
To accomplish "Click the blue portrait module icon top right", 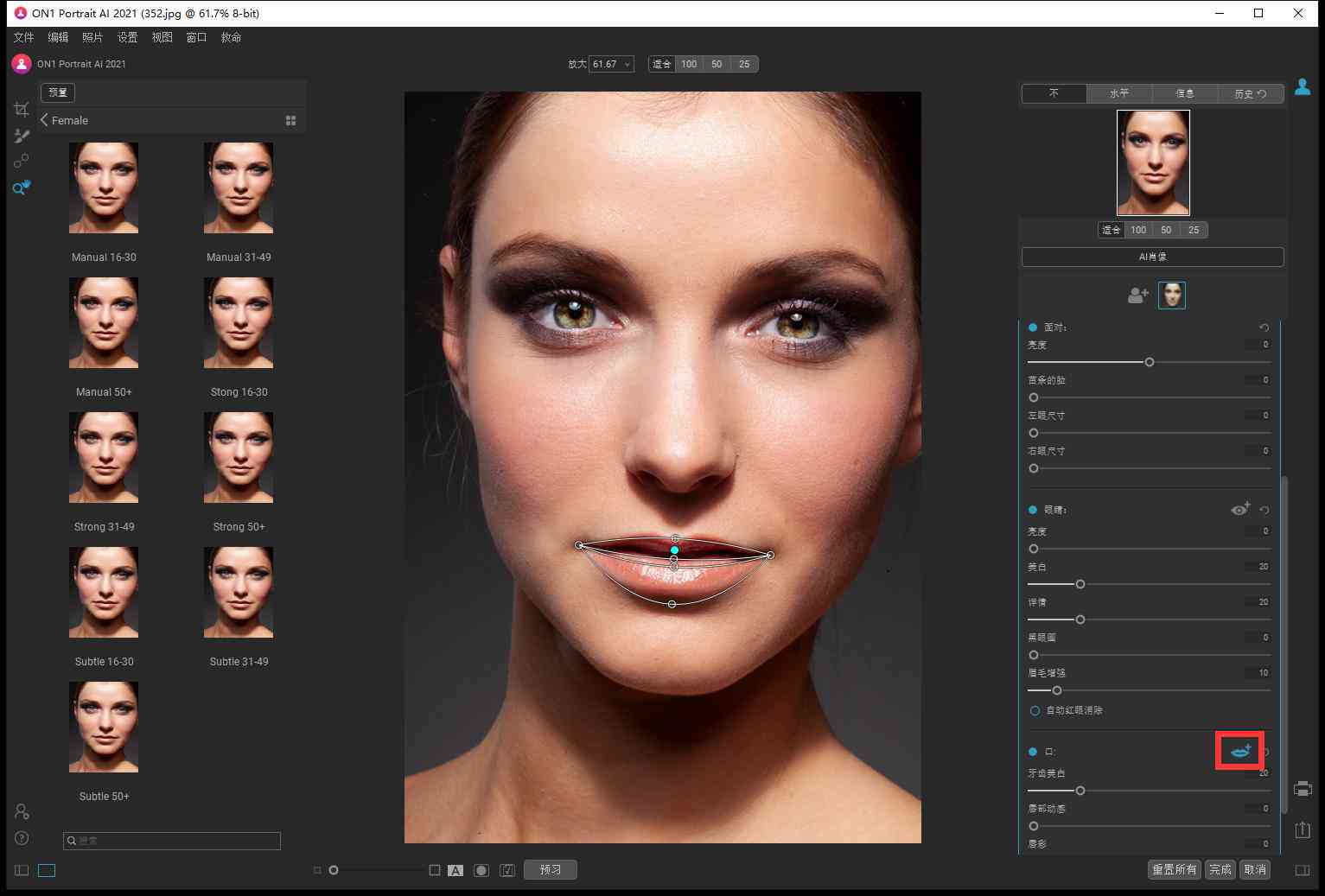I will [x=1303, y=87].
